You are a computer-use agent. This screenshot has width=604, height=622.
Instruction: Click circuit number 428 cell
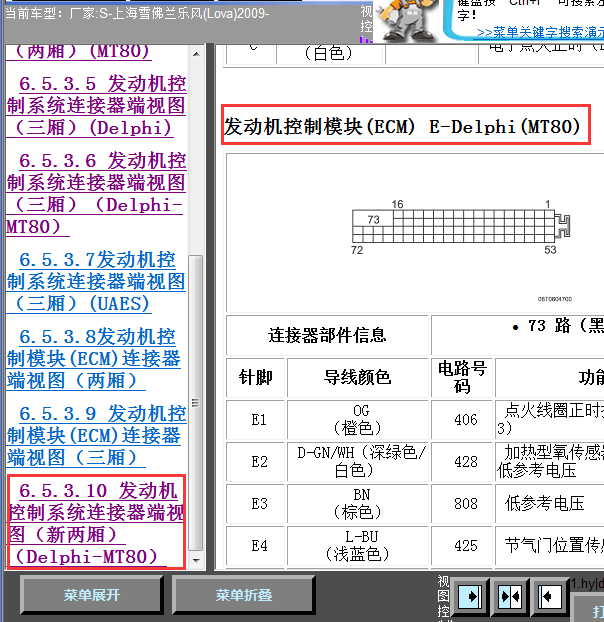(462, 462)
